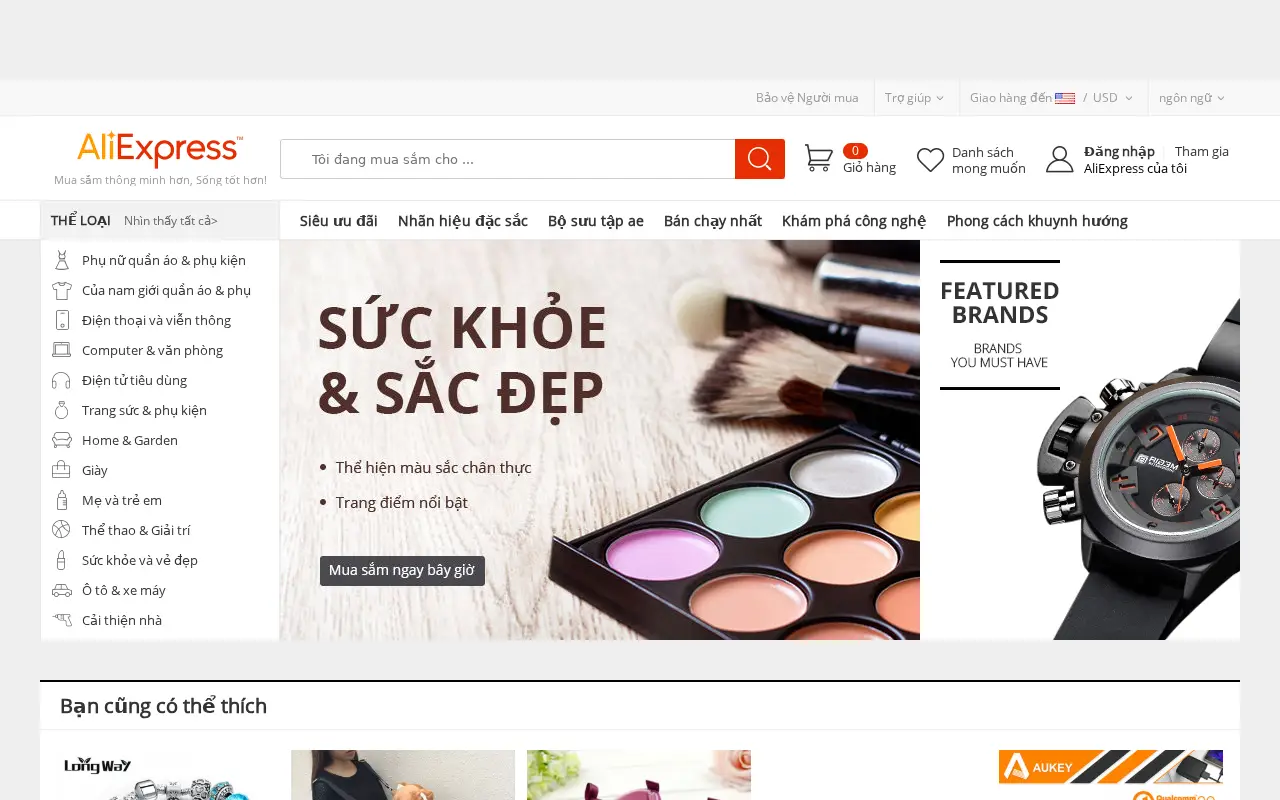1280x800 pixels.
Task: Click the search input field
Action: pyautogui.click(x=508, y=159)
